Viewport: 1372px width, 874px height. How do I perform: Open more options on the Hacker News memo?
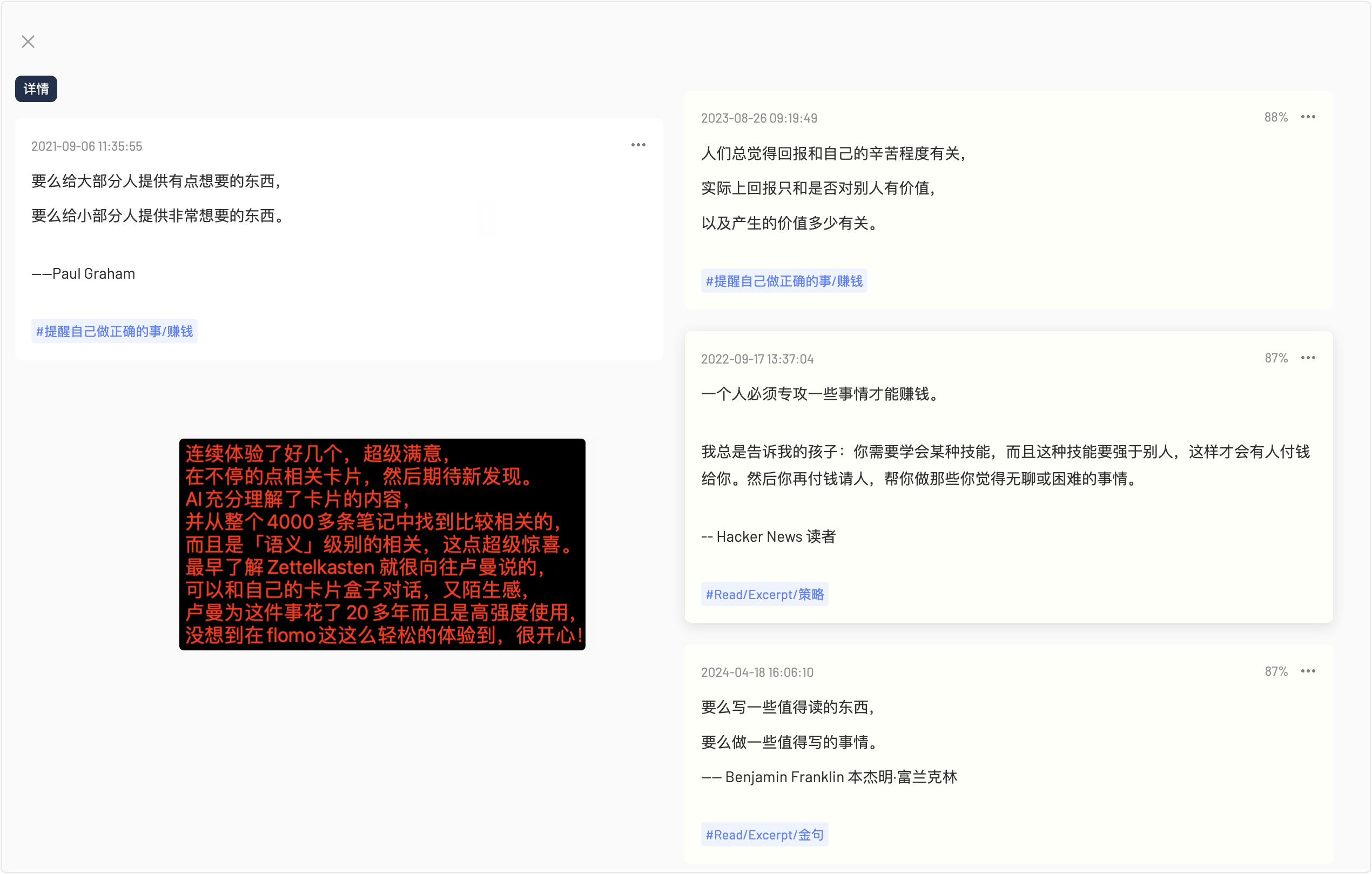point(1308,358)
